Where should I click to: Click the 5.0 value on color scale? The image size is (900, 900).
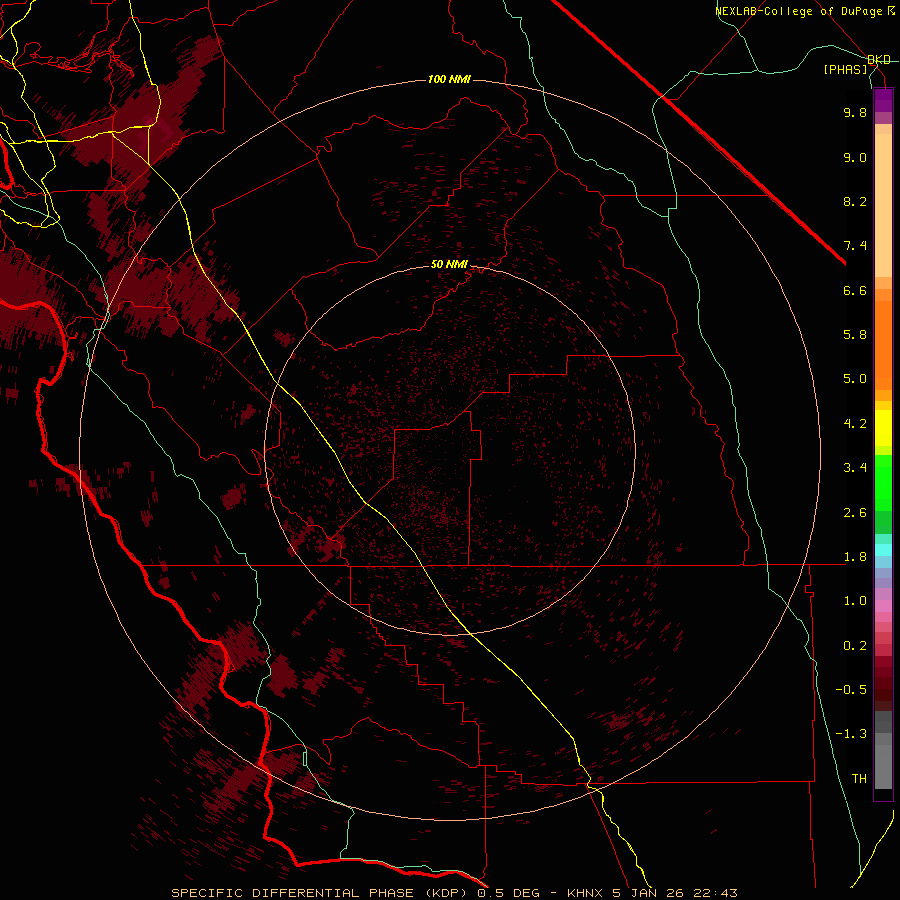tap(855, 379)
